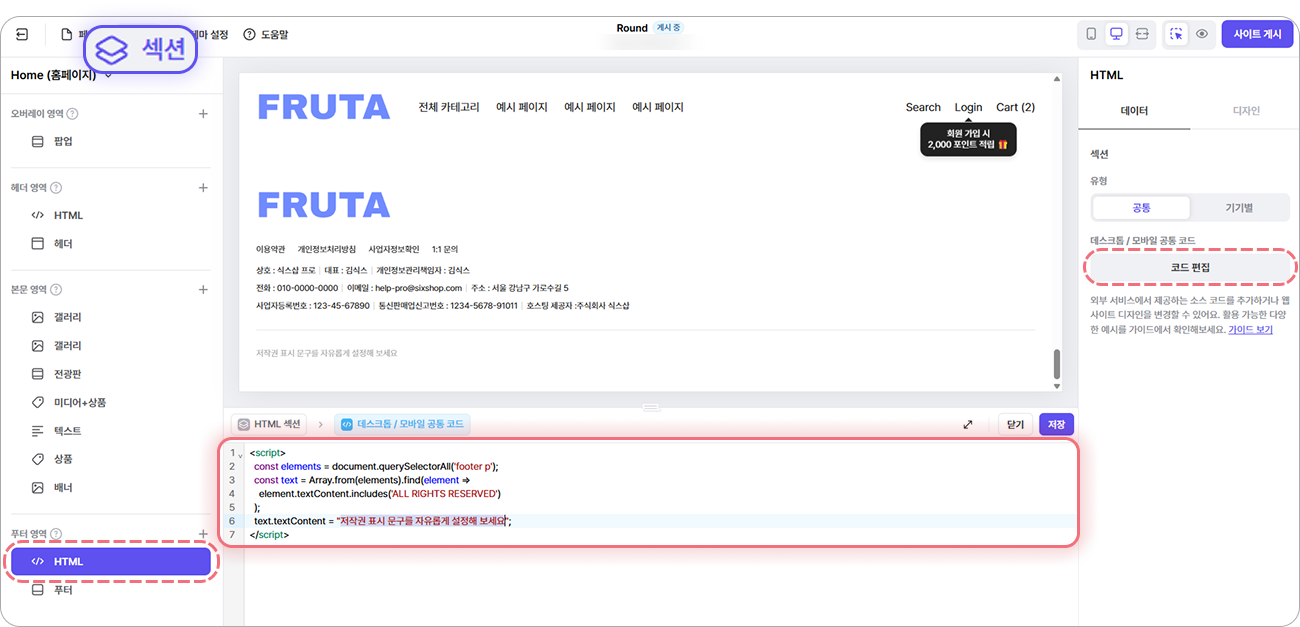Viewport: 1300px width, 627px height.
Task: Switch to desktop preview icon
Action: click(1116, 34)
